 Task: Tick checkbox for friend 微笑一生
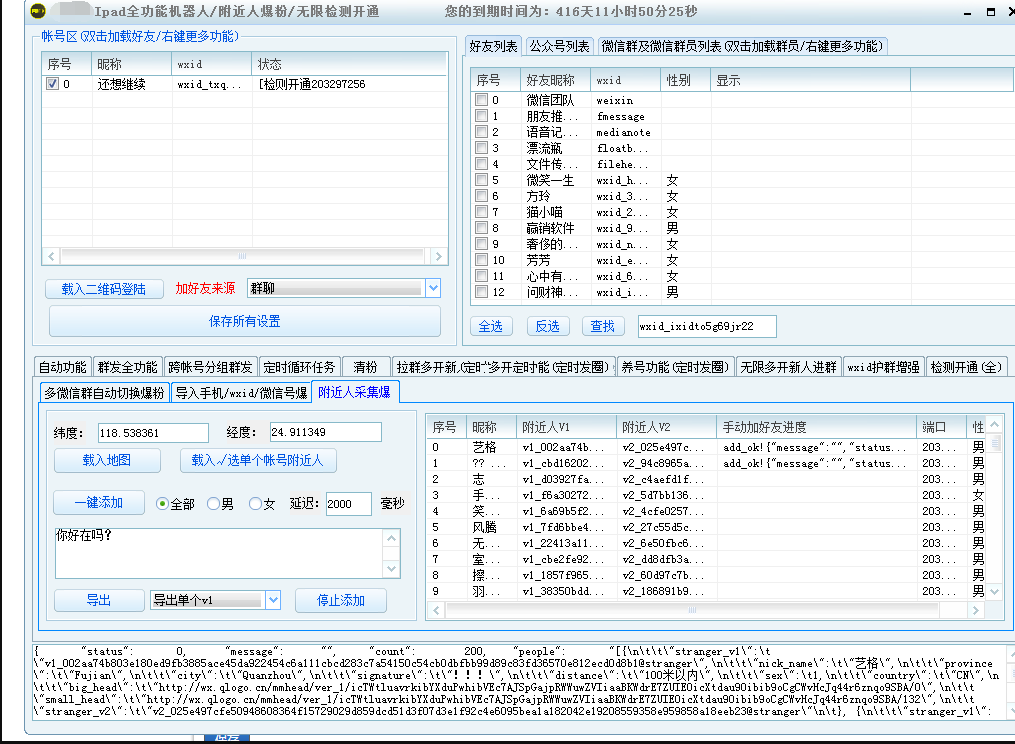[x=481, y=179]
